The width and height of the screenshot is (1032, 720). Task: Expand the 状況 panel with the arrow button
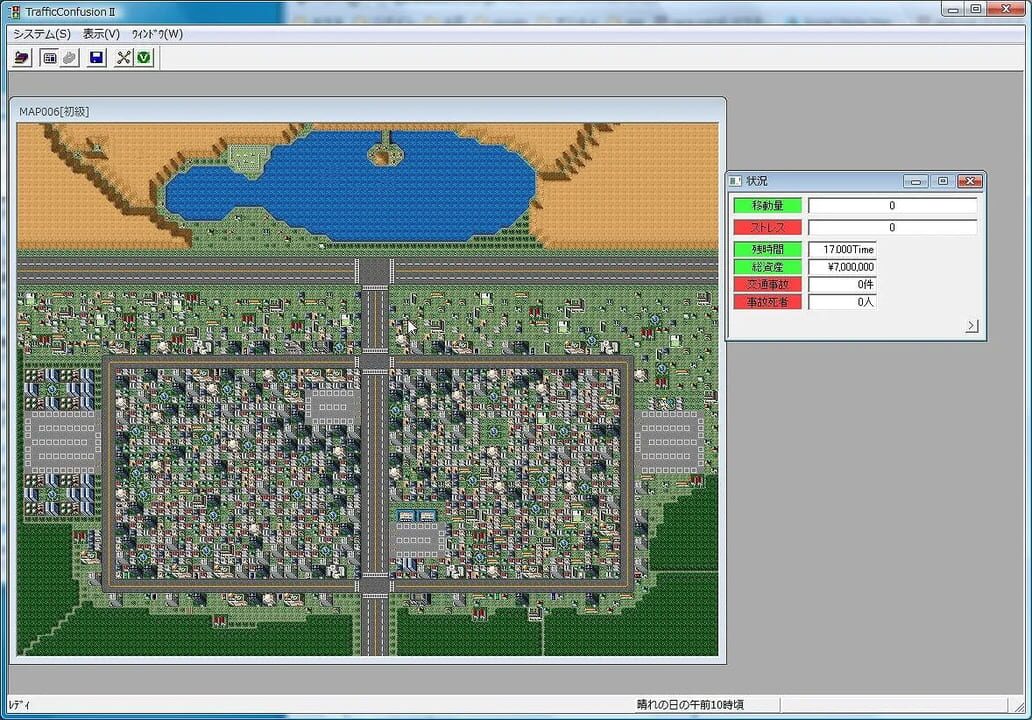pos(972,325)
